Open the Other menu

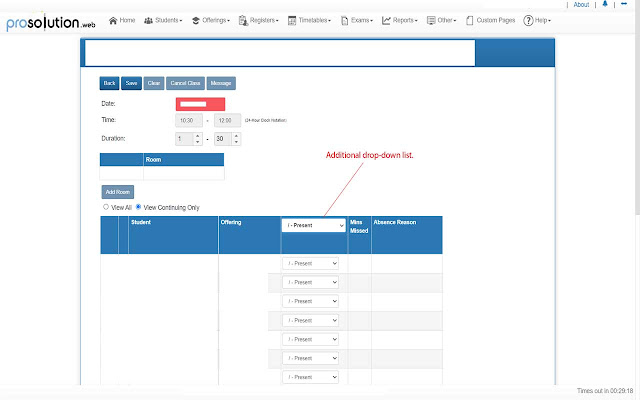pyautogui.click(x=441, y=20)
